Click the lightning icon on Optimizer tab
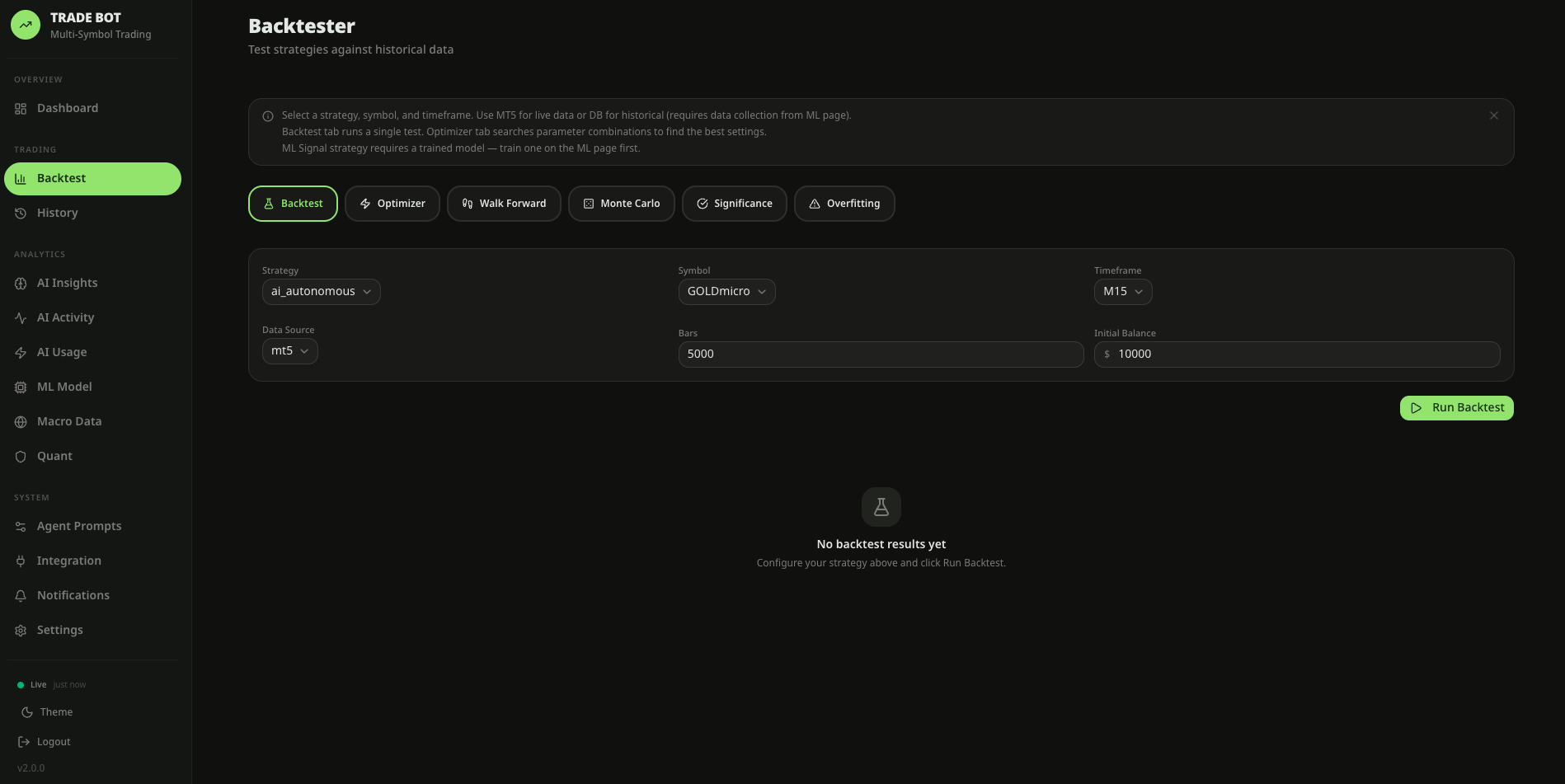 click(x=365, y=204)
